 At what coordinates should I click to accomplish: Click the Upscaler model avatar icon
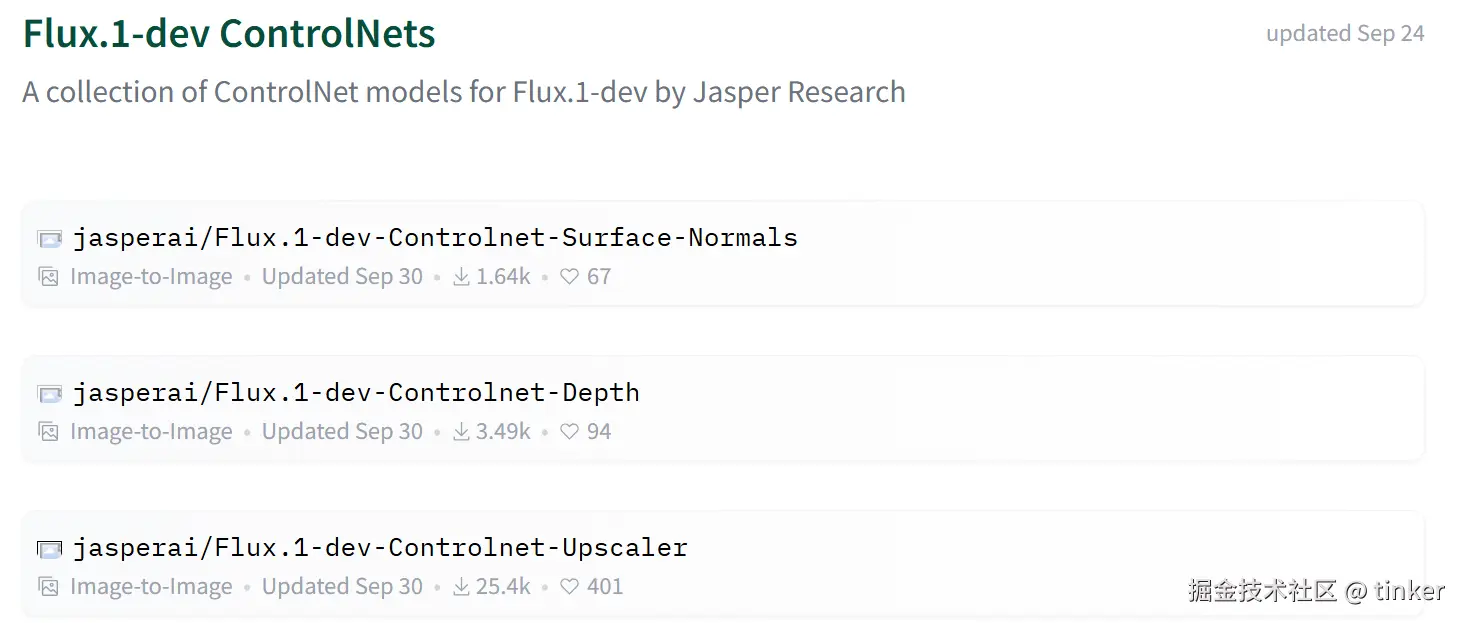point(49,549)
